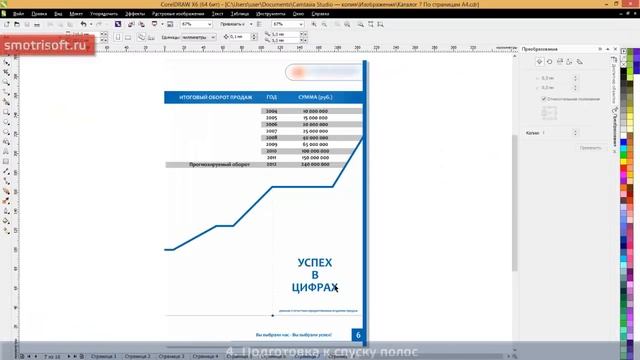
Task: Open the Файл menu
Action: point(18,14)
